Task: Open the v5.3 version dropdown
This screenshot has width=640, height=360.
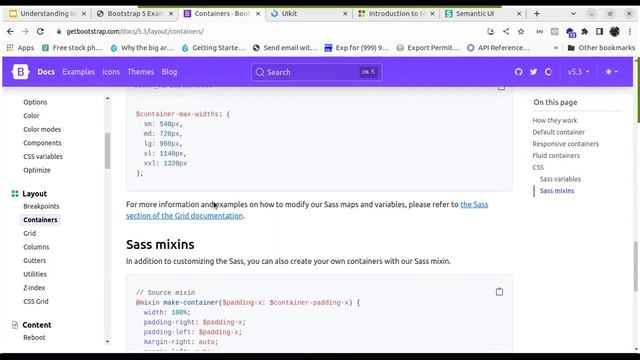Action: click(x=578, y=72)
